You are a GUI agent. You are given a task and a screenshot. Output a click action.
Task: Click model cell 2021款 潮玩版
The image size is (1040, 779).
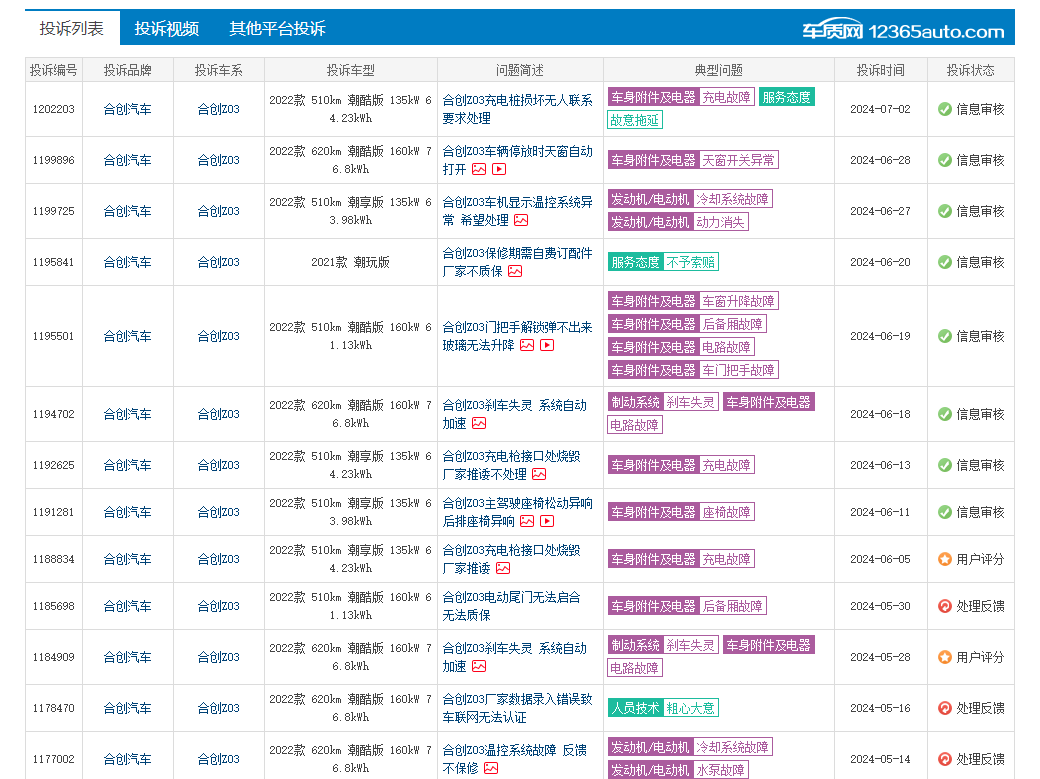pyautogui.click(x=350, y=263)
